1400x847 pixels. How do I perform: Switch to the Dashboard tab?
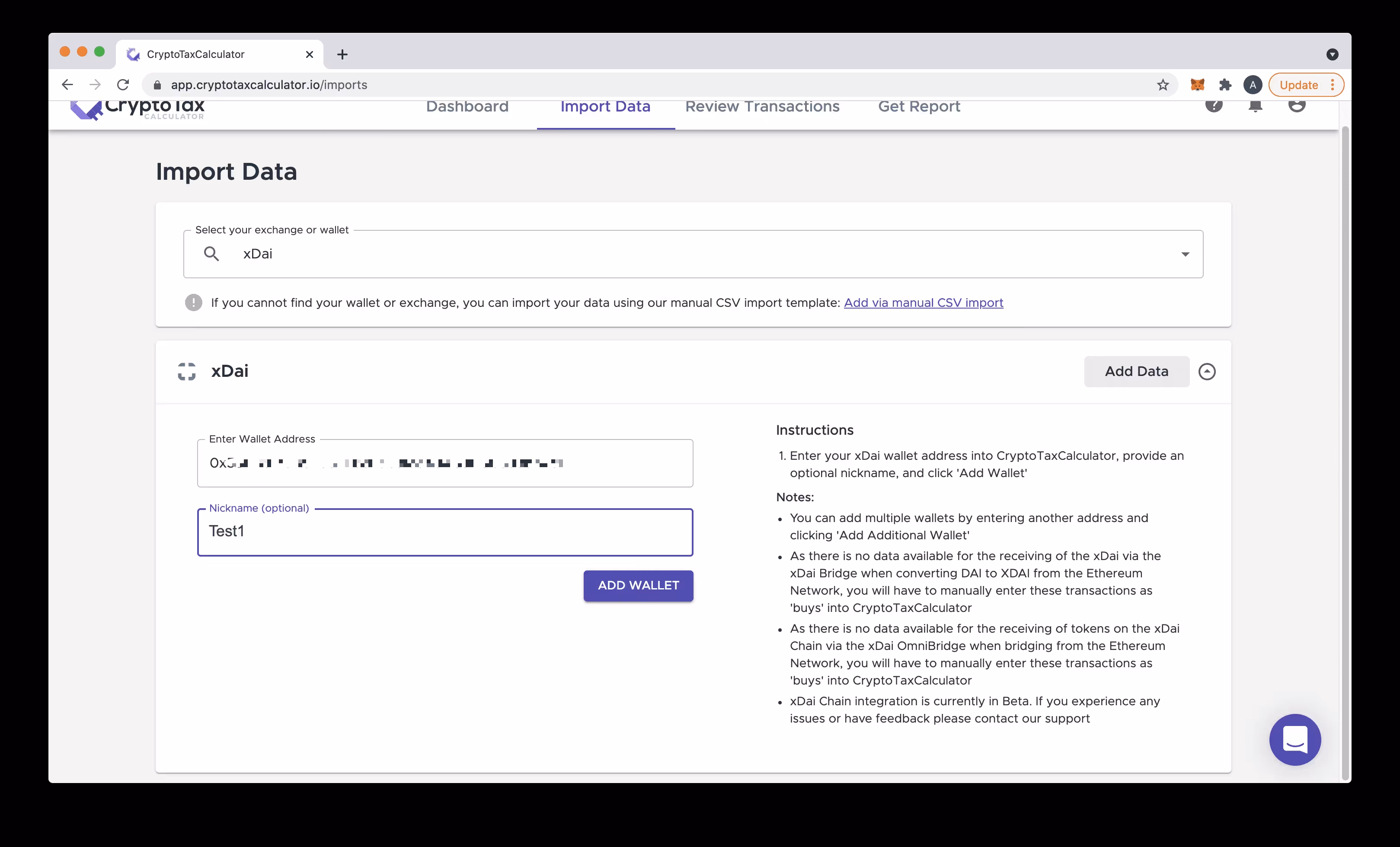click(x=467, y=107)
